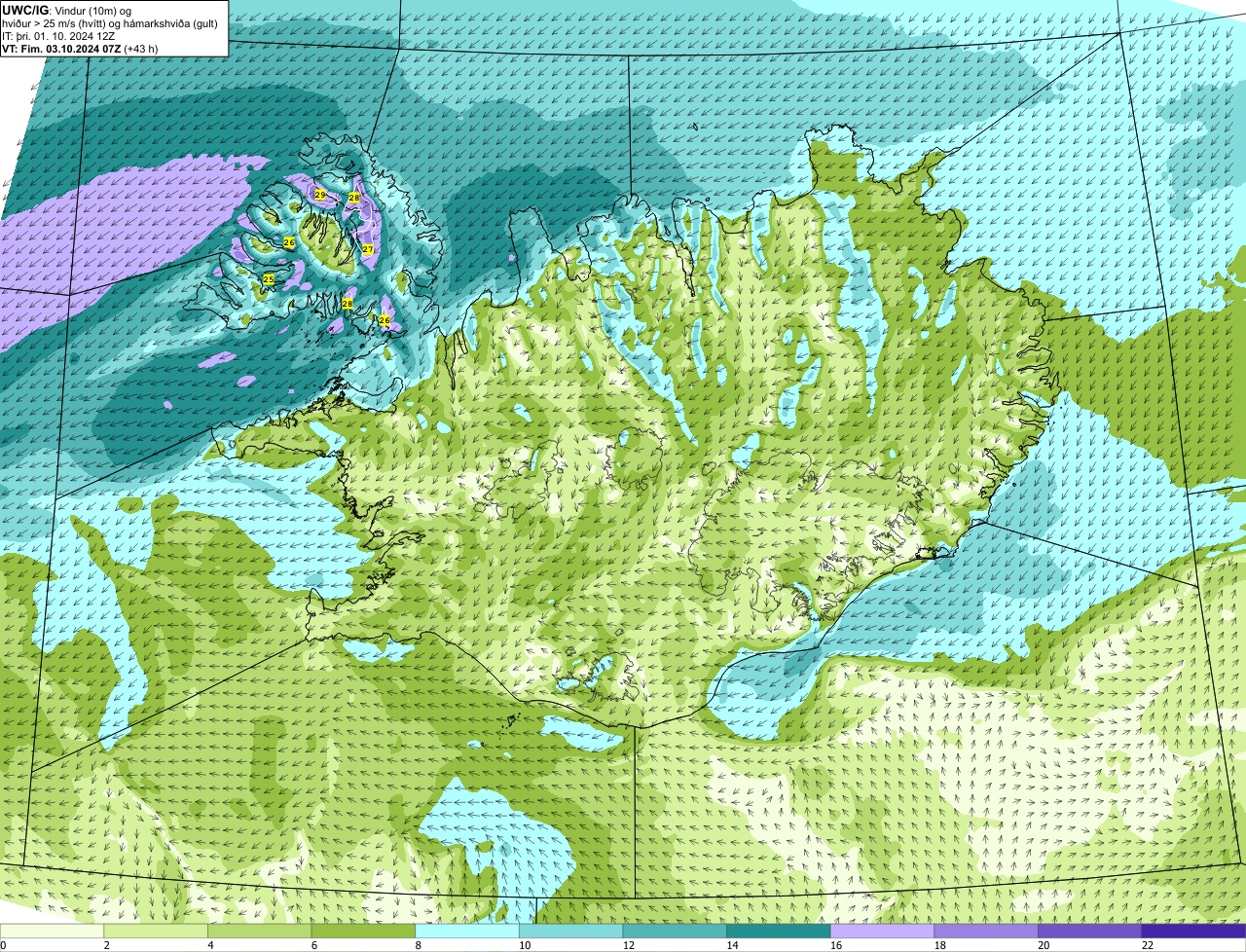Click the legend scale value 10
The width and height of the screenshot is (1246, 952).
pyautogui.click(x=525, y=945)
